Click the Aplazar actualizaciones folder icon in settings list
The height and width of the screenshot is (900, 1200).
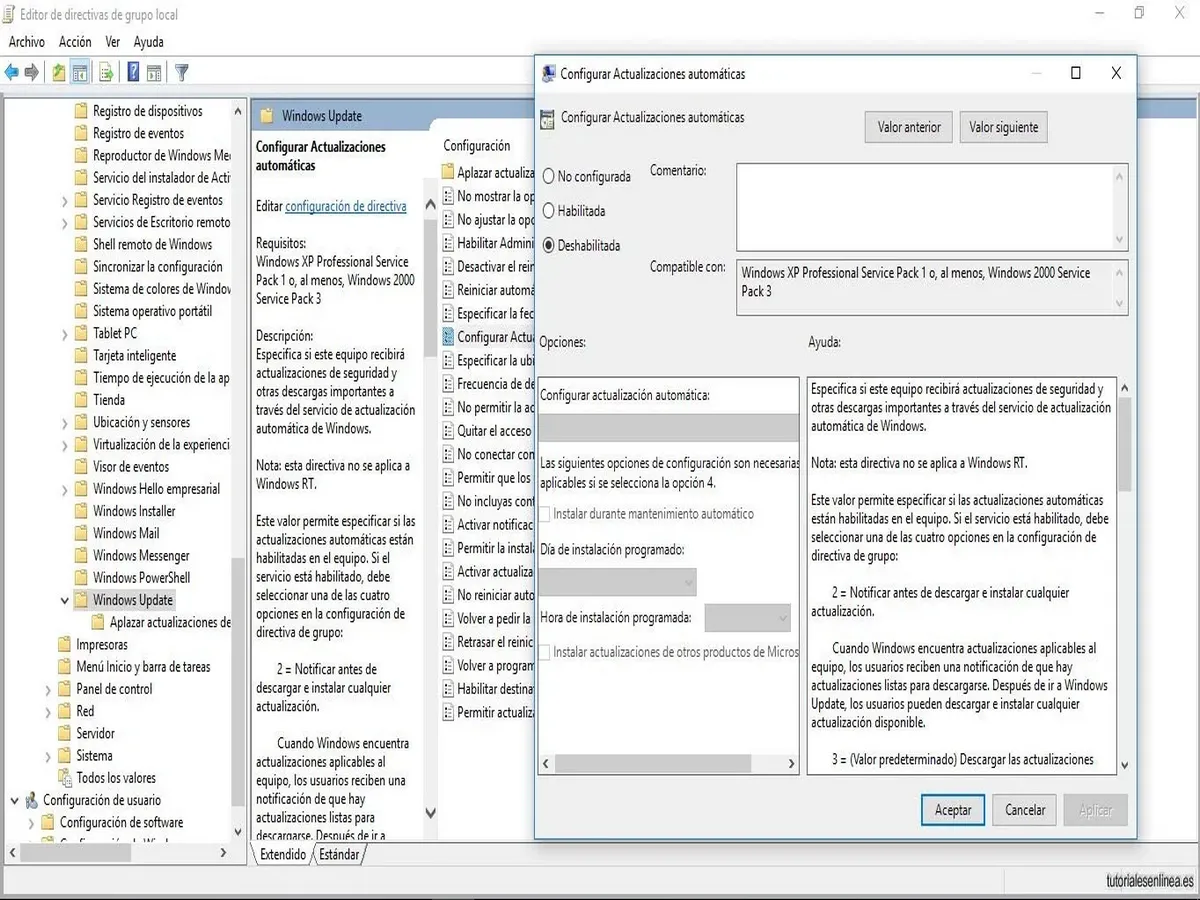tap(448, 173)
